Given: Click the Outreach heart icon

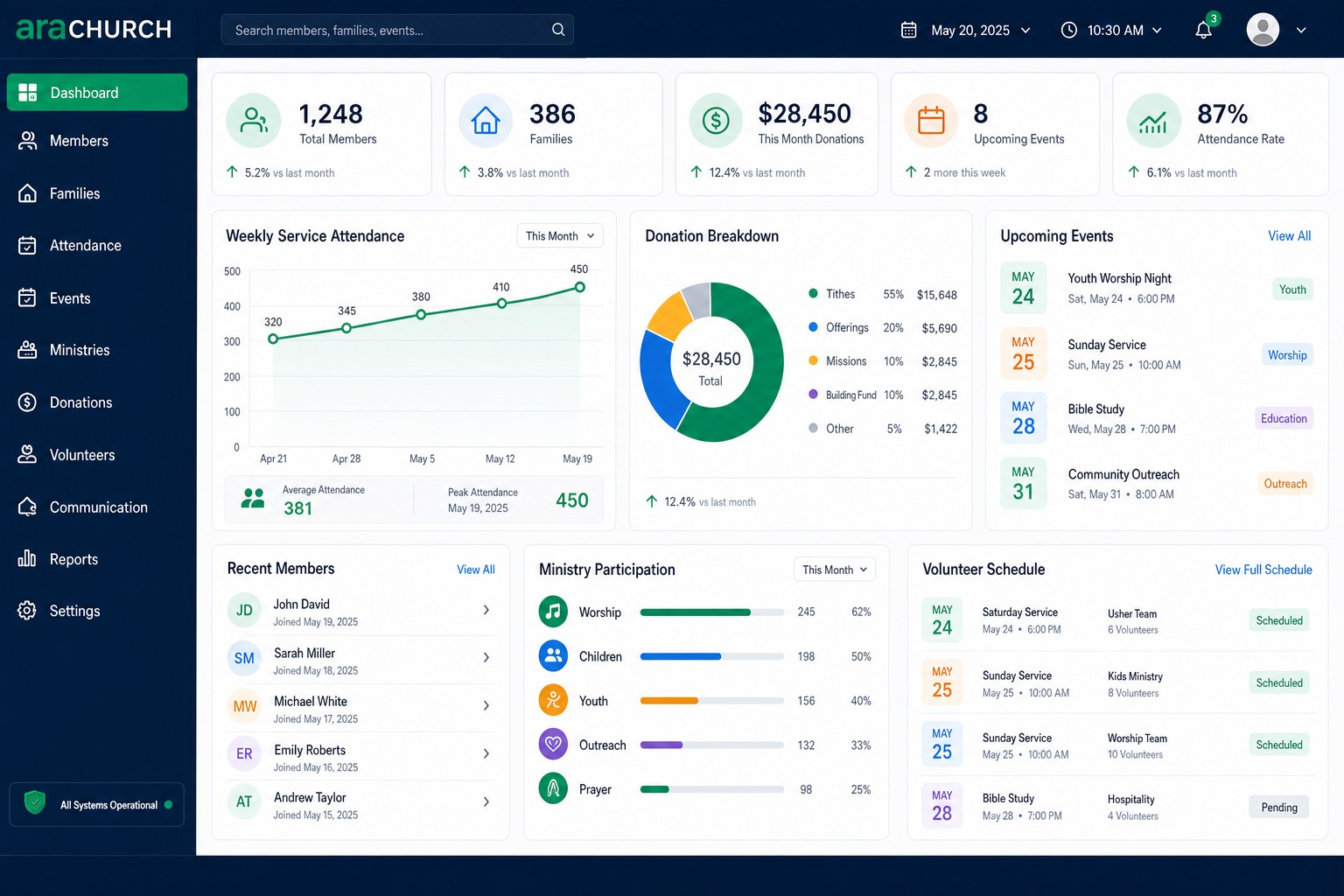Looking at the screenshot, I should pyautogui.click(x=553, y=745).
